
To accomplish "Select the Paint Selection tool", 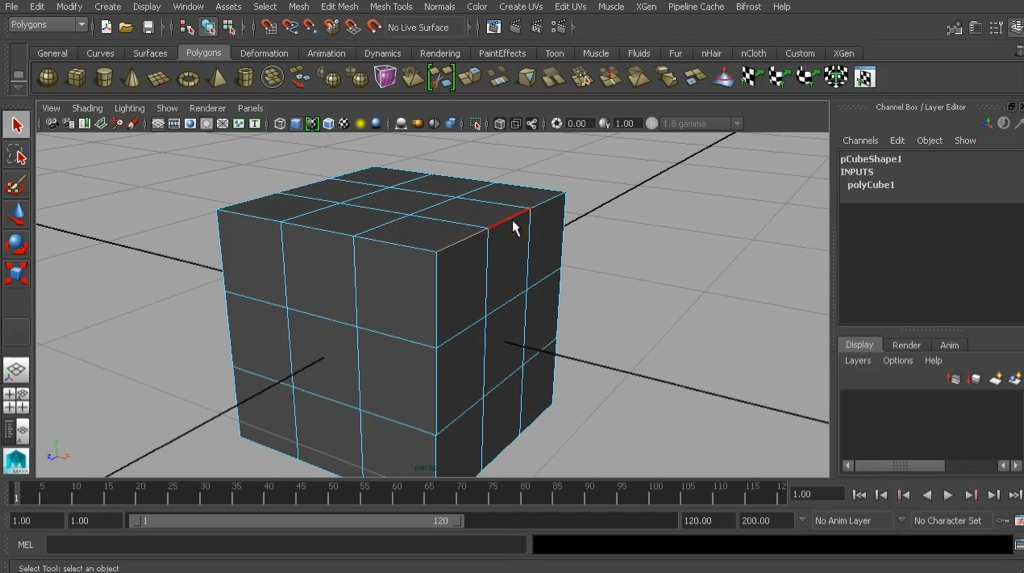I will tap(16, 185).
